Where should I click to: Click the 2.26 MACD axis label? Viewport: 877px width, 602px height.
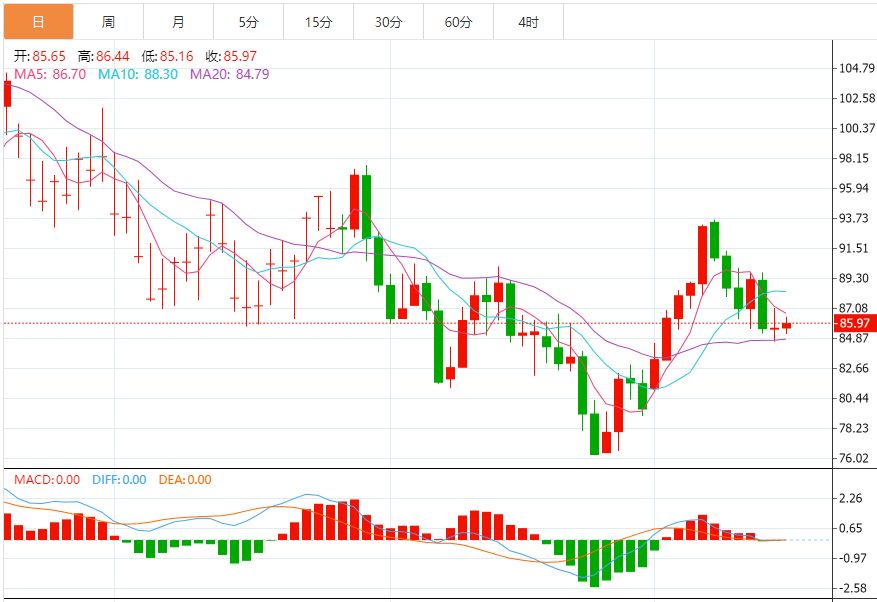point(851,498)
